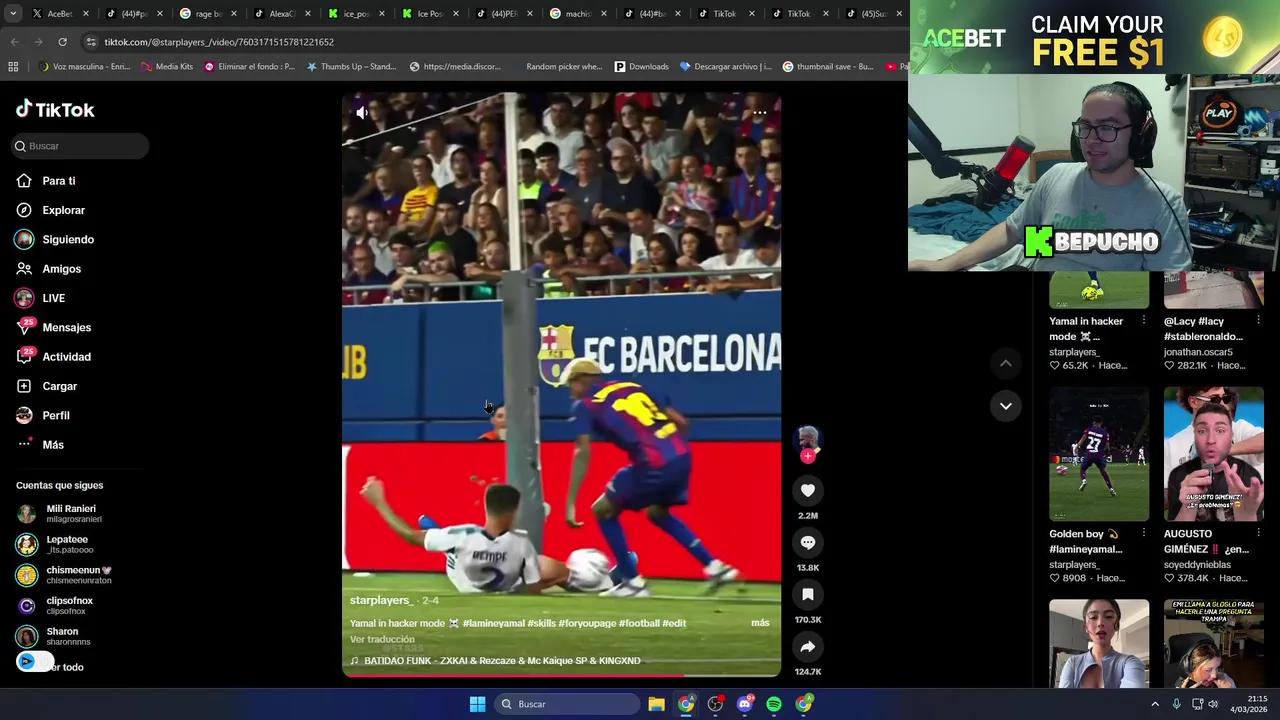Open options for 'Yamal in hacker mode' card
This screenshot has width=1280, height=720.
(1144, 321)
